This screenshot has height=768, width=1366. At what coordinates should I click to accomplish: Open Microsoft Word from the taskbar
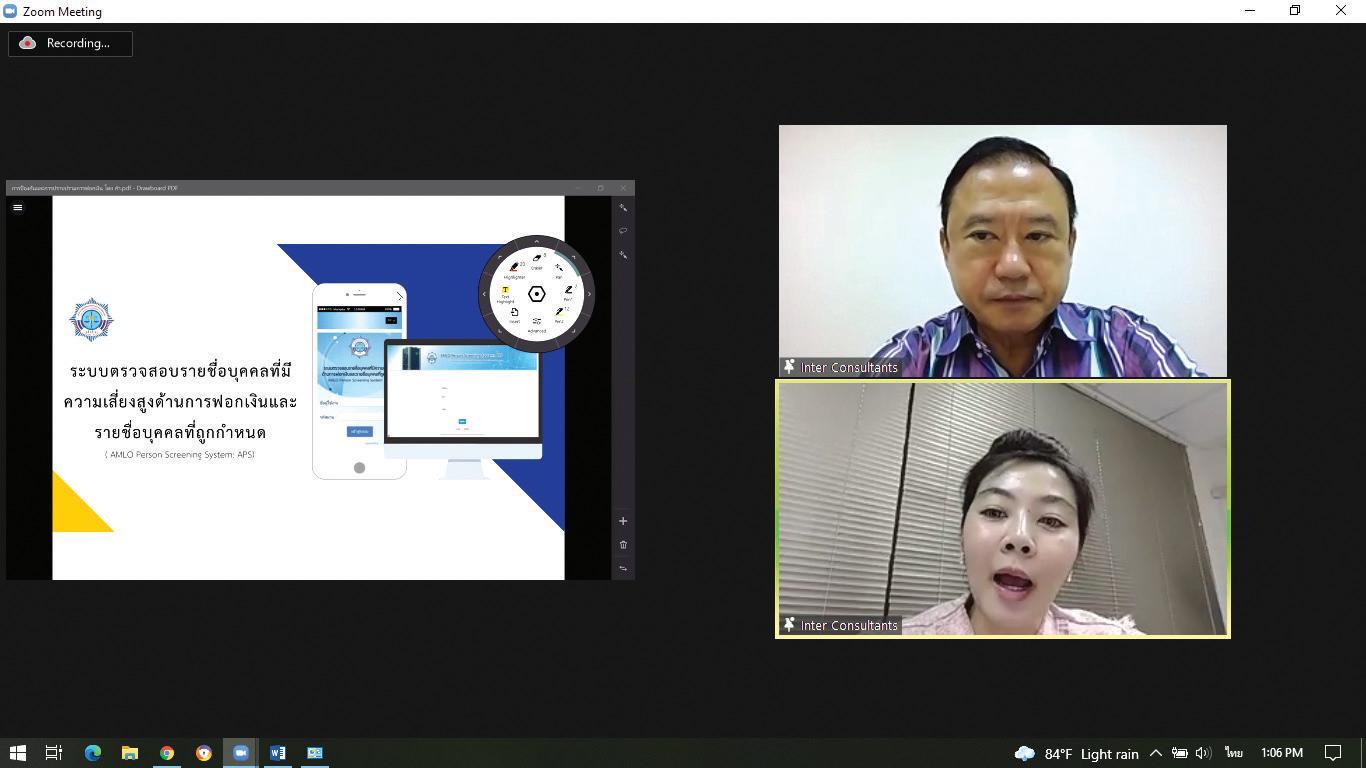click(x=278, y=753)
